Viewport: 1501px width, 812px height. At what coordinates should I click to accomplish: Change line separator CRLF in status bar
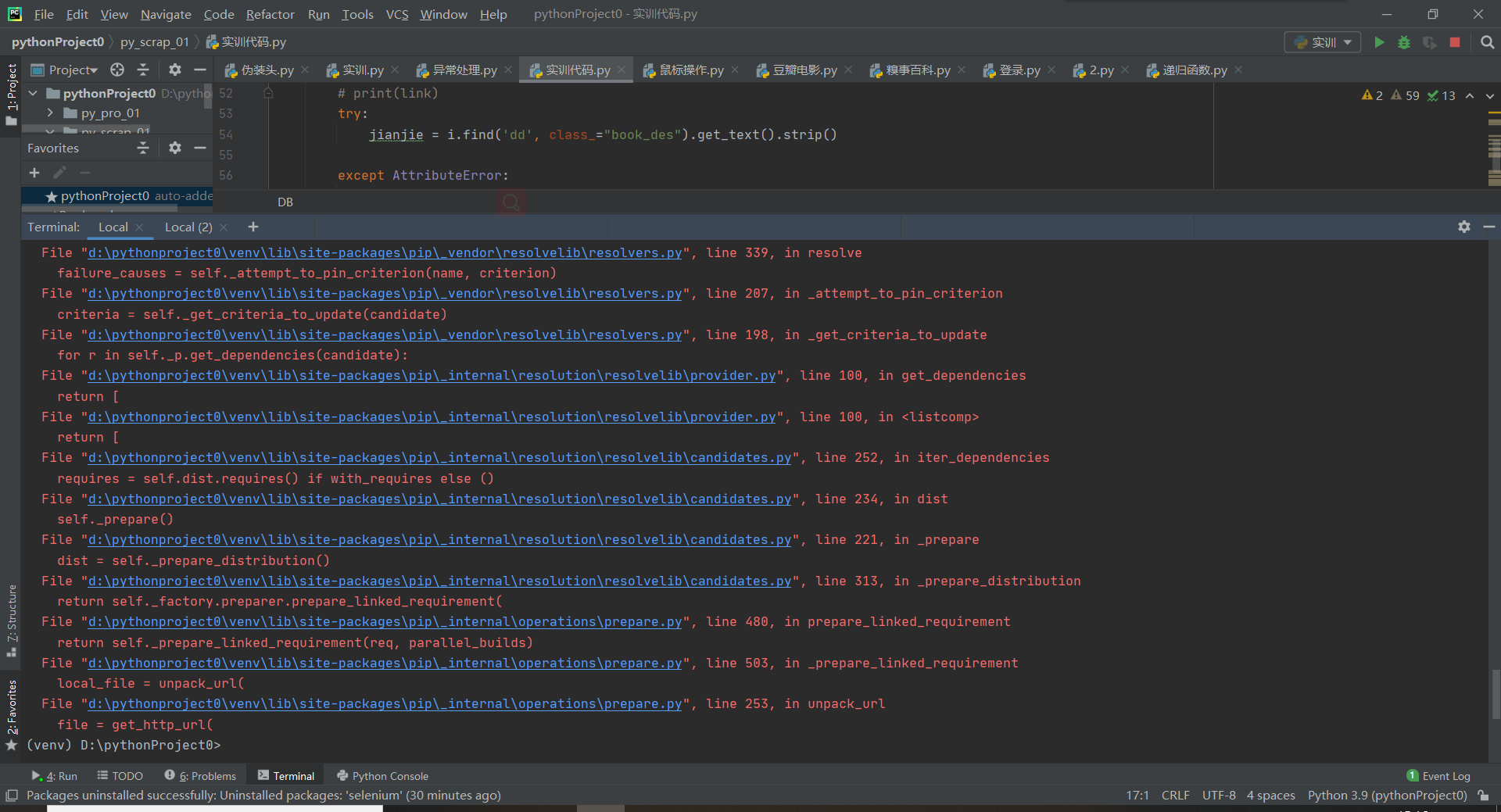click(x=1175, y=796)
